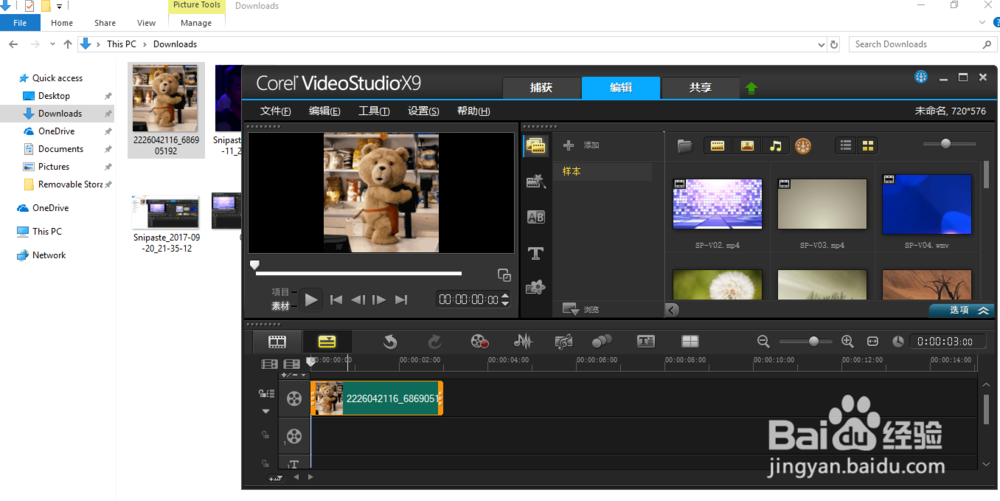Viewport: 1000px width, 501px height.
Task: Toggle show audio files filter in library
Action: 776,146
